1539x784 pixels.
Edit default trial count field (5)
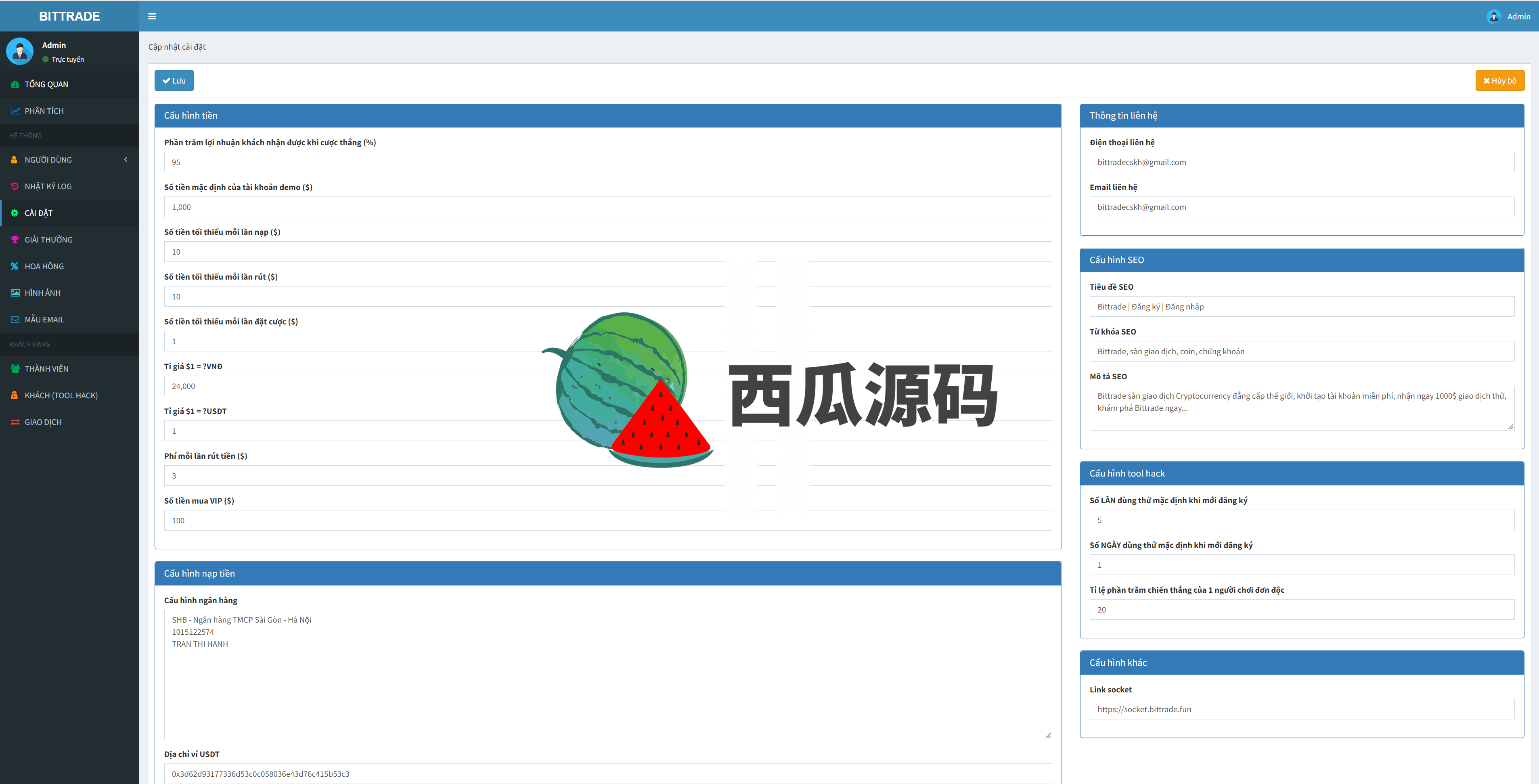tap(1302, 519)
